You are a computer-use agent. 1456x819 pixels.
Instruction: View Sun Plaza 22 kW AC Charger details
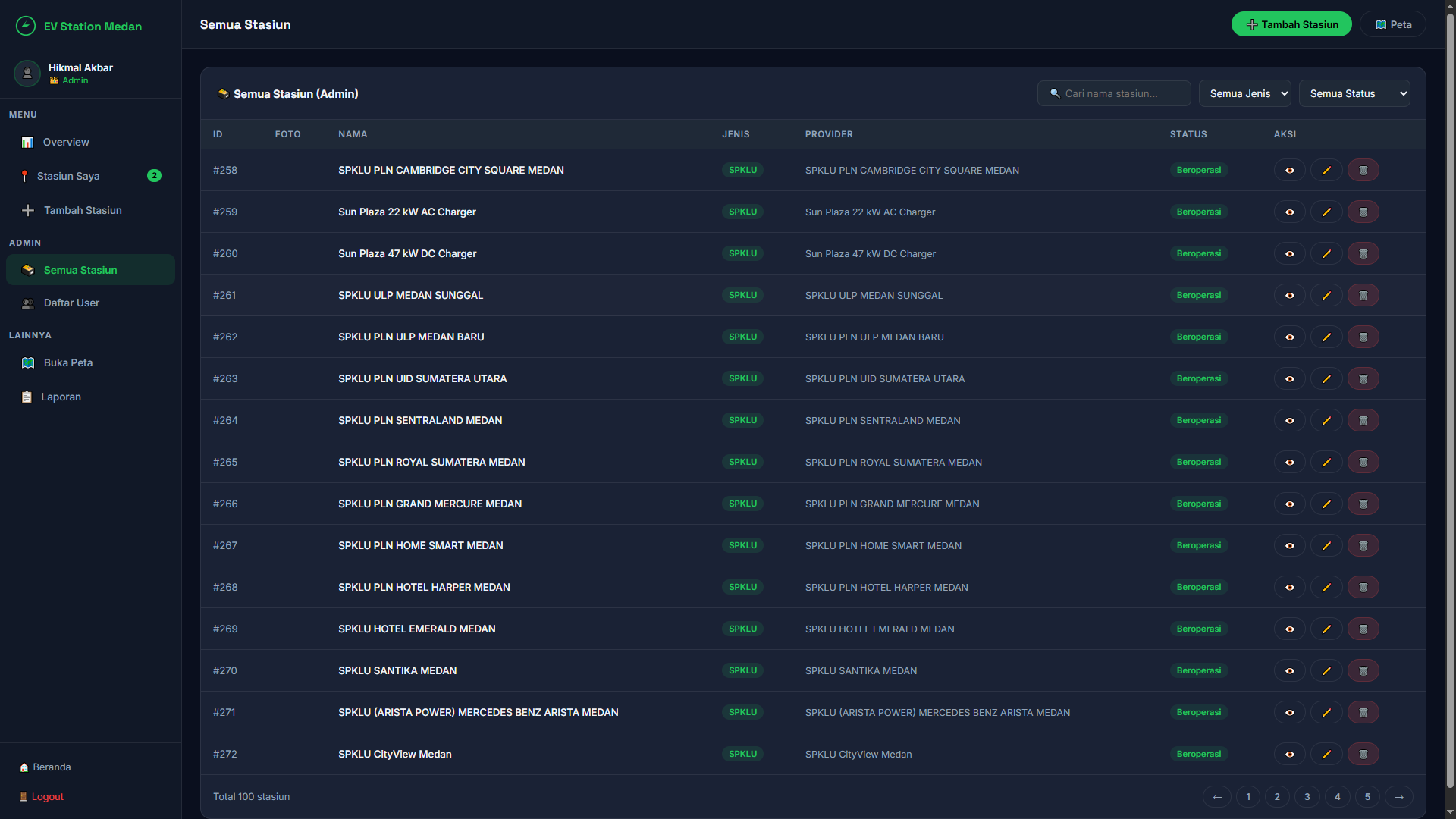[x=1289, y=212]
